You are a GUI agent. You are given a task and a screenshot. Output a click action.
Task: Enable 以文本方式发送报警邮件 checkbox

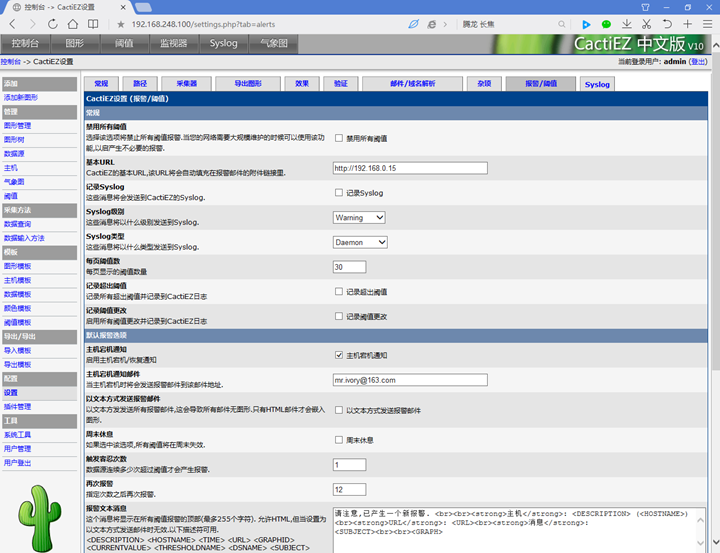click(x=339, y=410)
